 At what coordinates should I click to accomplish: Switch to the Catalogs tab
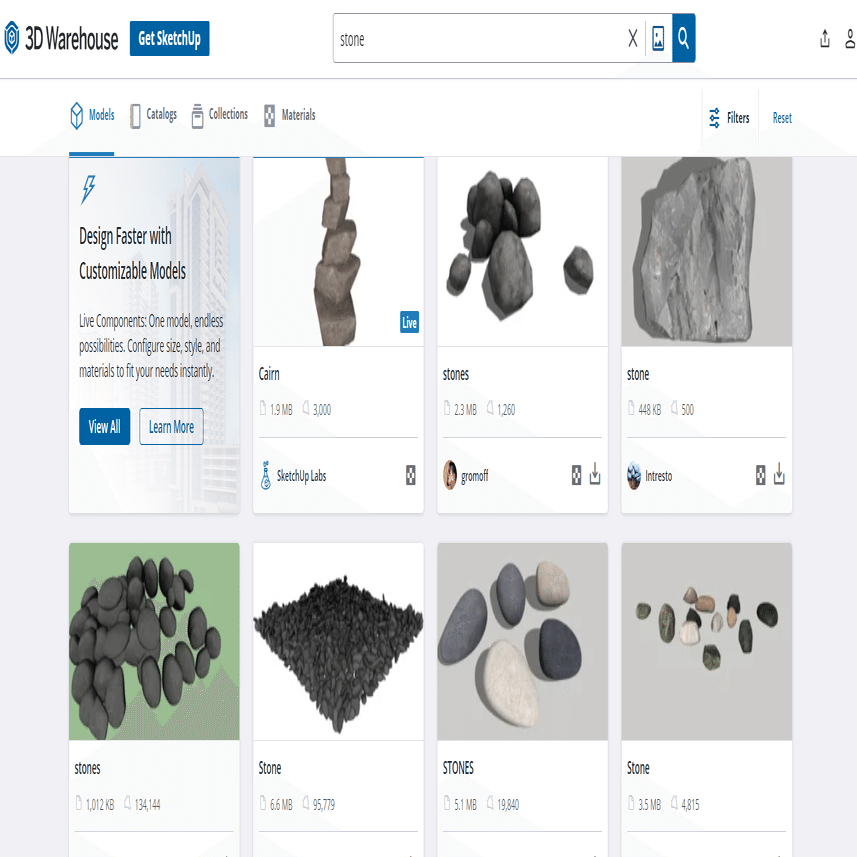coord(154,115)
